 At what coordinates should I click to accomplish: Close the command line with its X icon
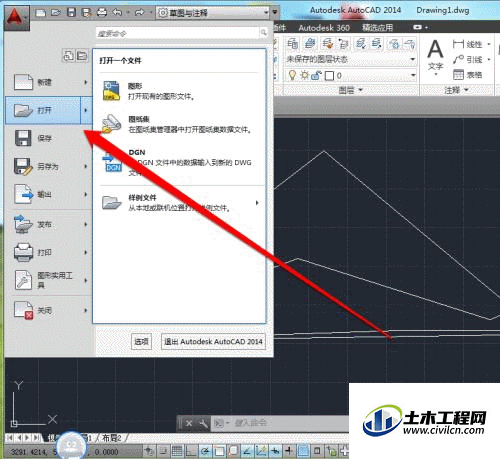tap(189, 423)
